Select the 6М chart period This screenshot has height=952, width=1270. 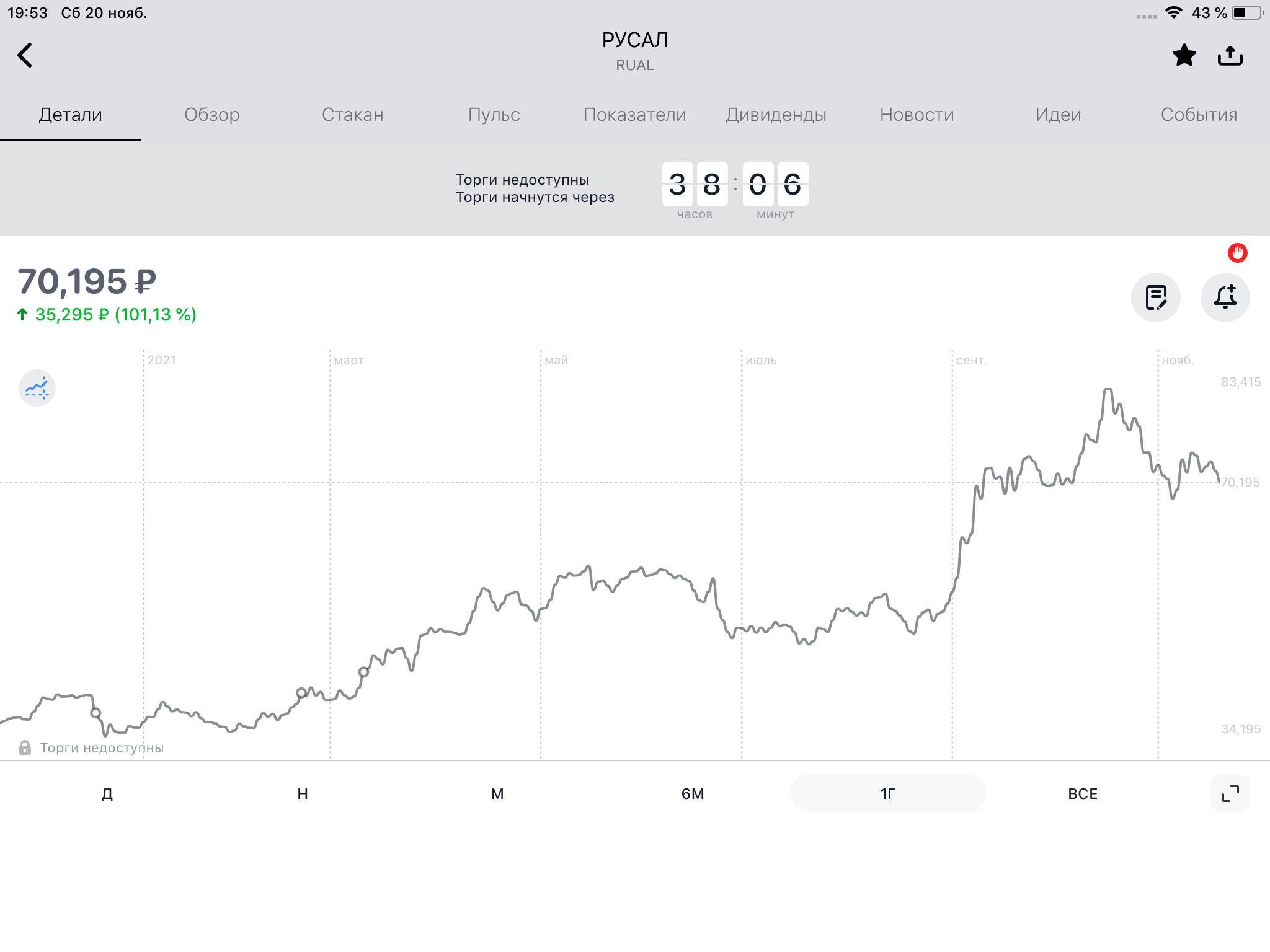pos(693,793)
